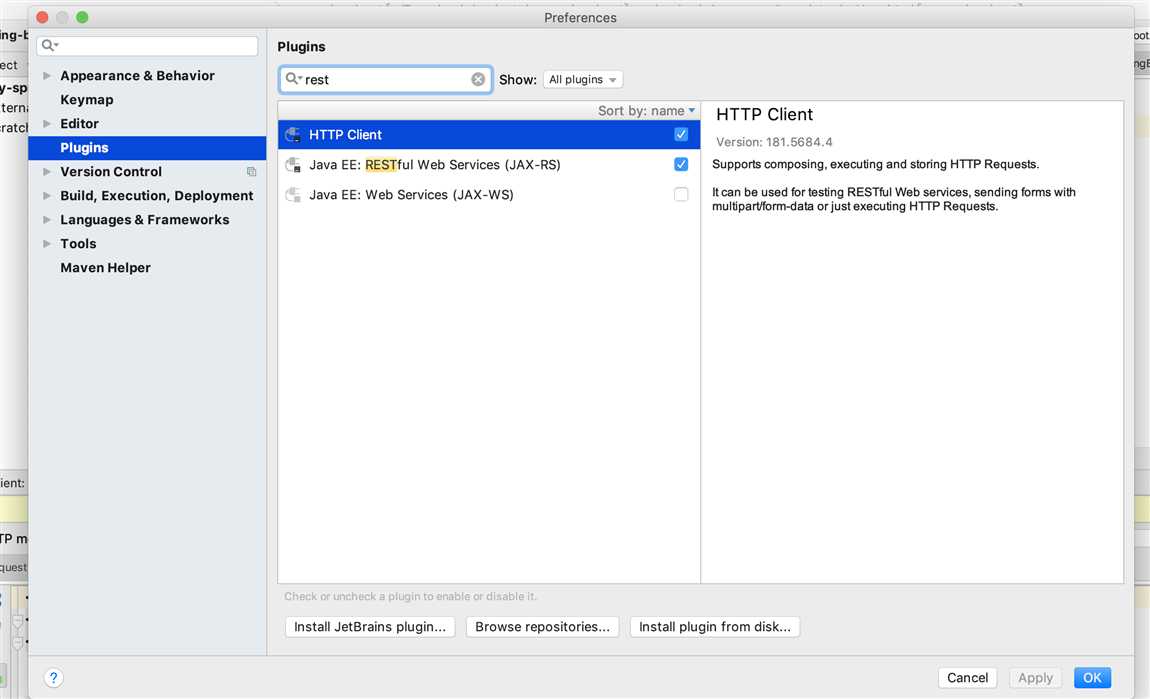Expand the Editor section arrow

[x=47, y=124]
